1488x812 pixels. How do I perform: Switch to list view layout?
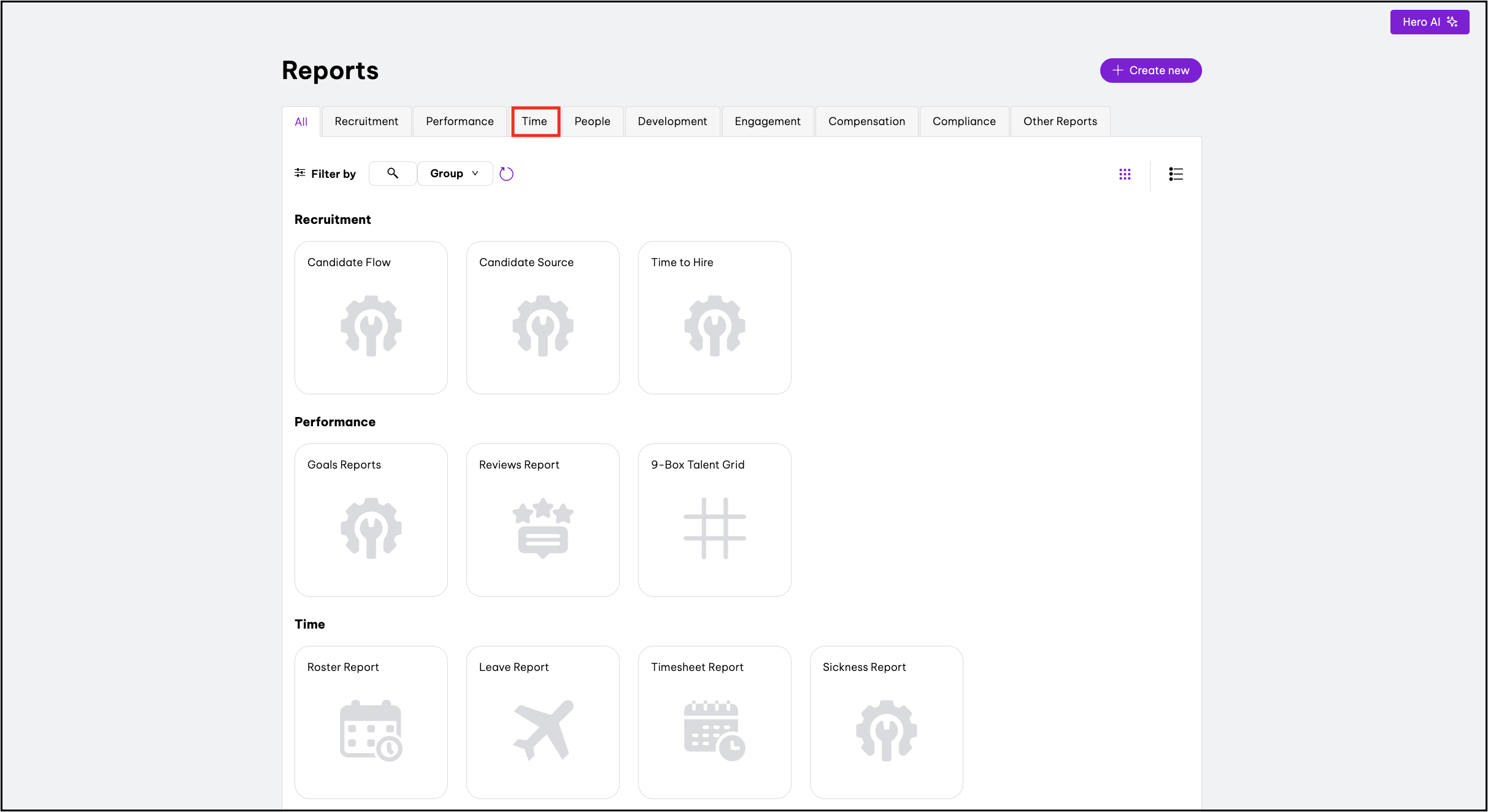click(x=1176, y=174)
